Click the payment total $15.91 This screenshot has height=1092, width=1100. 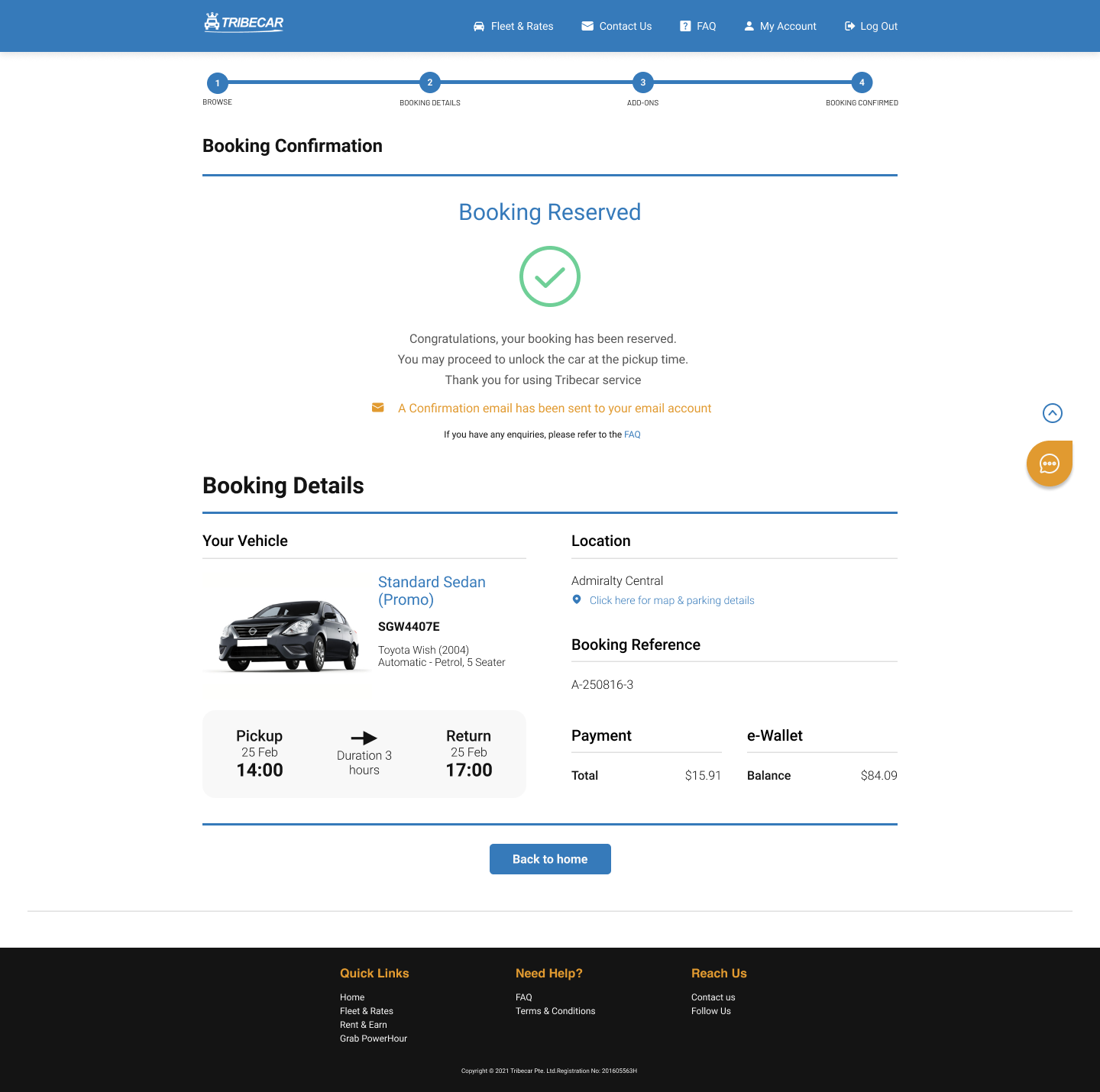(704, 776)
